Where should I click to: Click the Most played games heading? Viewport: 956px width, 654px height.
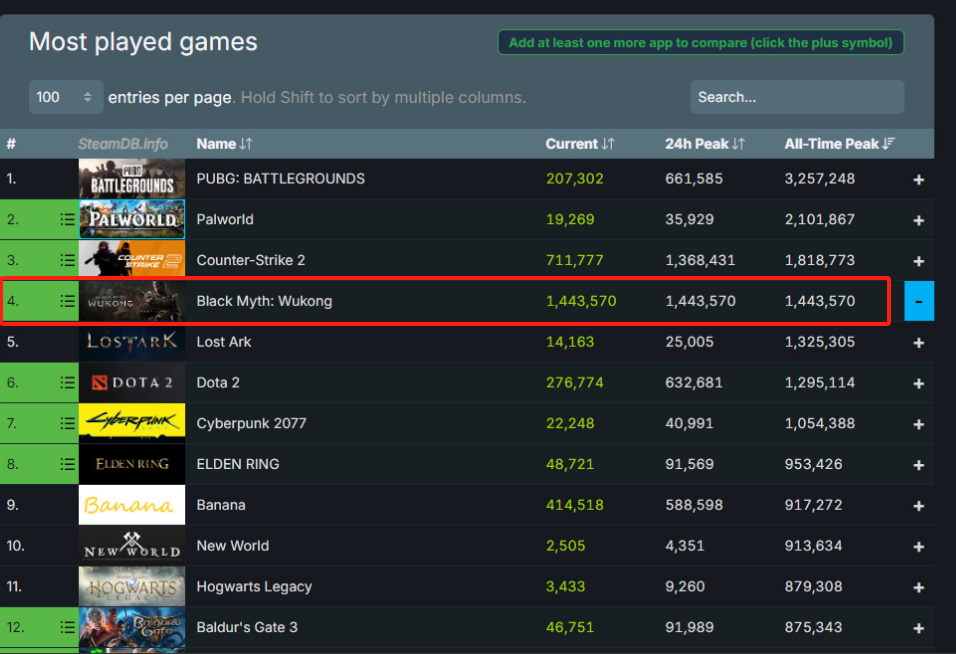coord(143,42)
